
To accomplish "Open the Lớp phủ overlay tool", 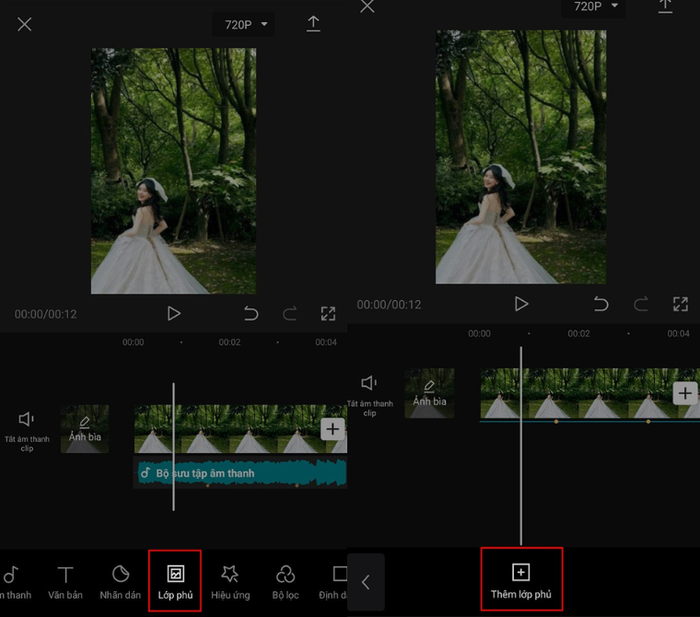I will 175,581.
